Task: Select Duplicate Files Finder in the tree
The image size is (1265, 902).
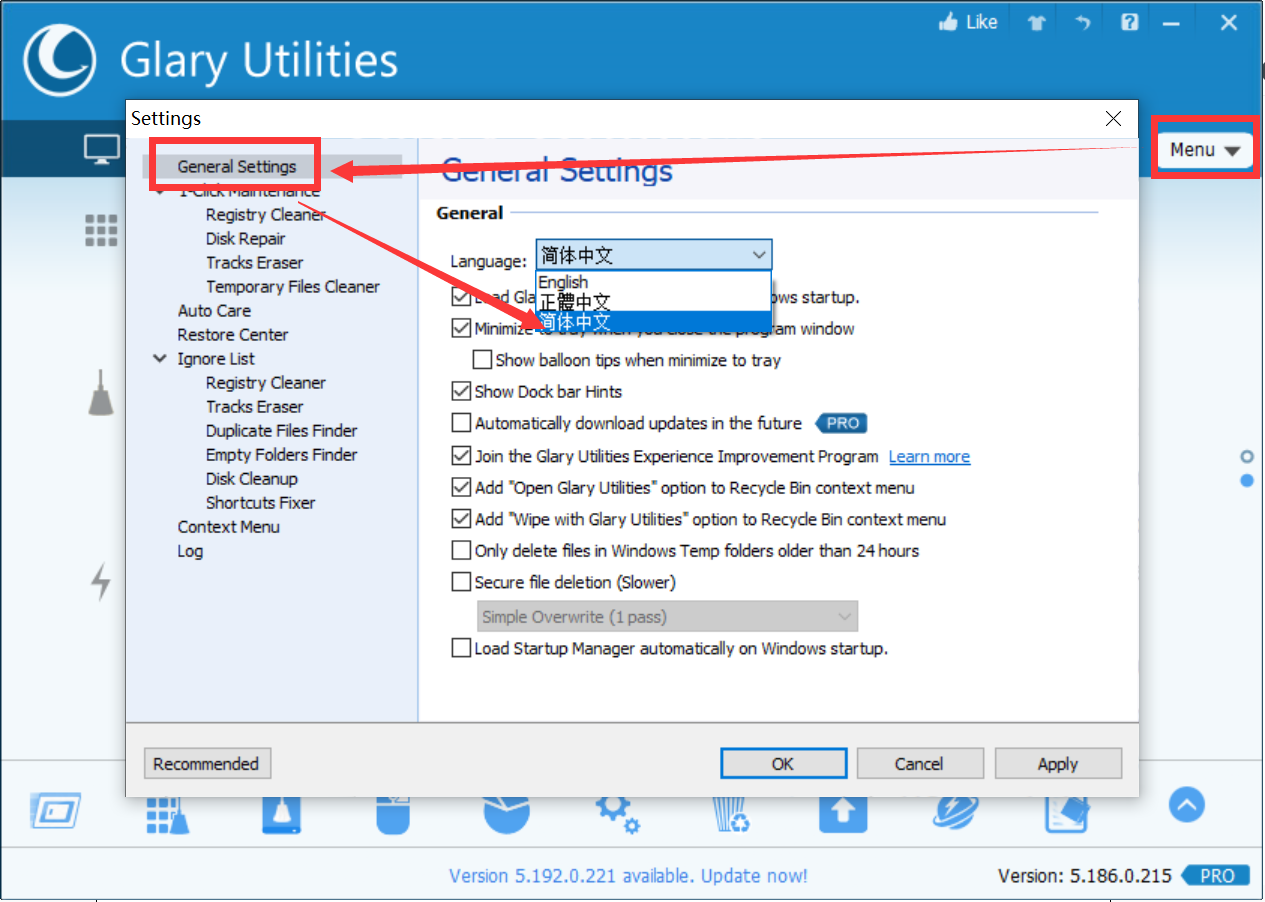Action: (282, 430)
